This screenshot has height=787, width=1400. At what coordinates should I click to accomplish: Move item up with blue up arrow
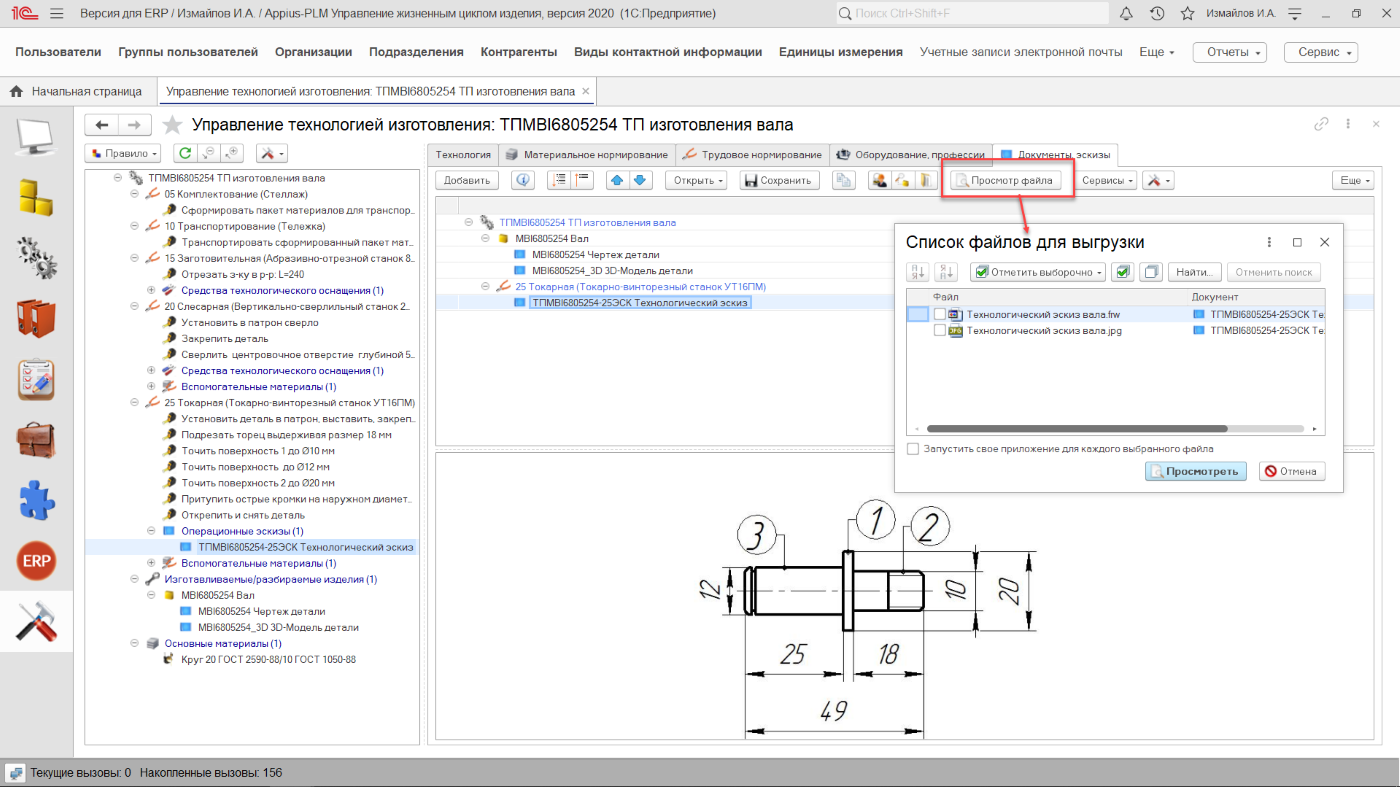(618, 180)
